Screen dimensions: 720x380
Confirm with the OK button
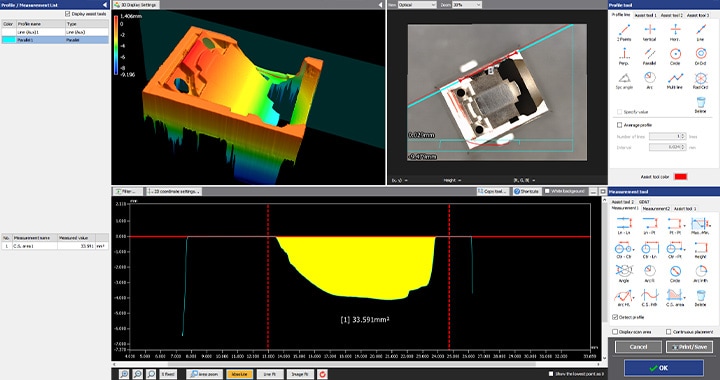664,368
